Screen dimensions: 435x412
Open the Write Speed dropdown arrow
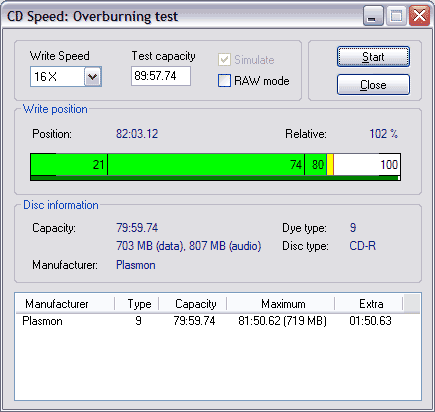click(x=92, y=77)
